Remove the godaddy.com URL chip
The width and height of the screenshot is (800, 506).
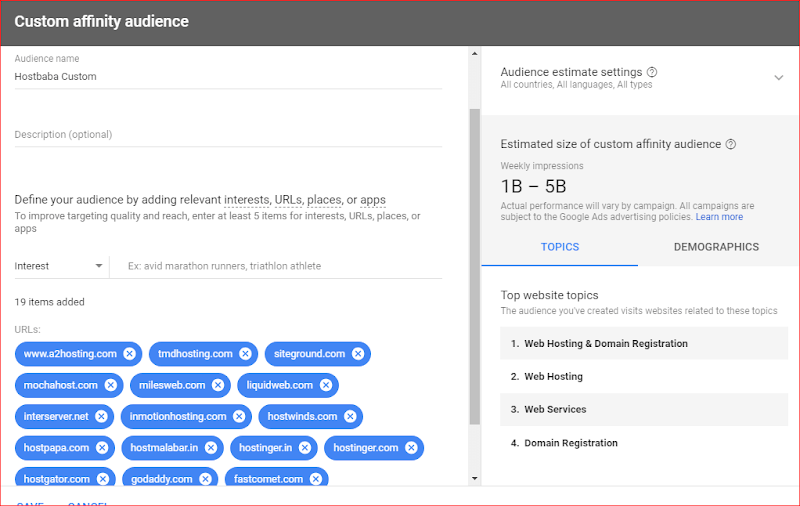pos(206,479)
